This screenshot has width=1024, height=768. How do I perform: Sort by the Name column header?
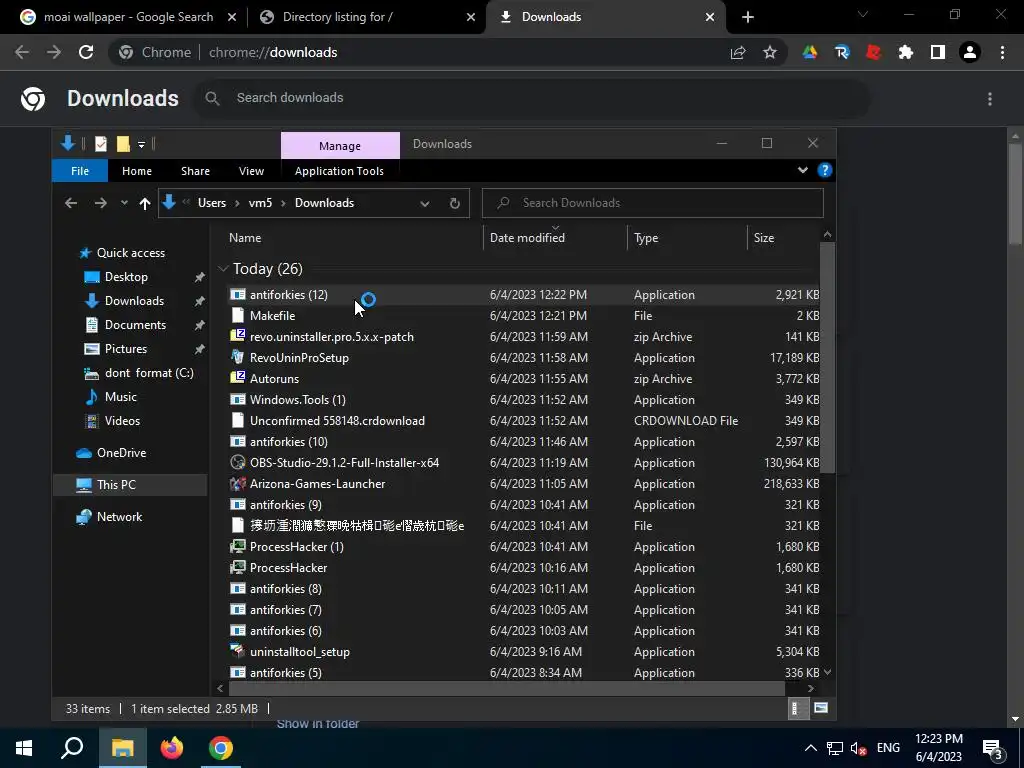tap(353, 238)
